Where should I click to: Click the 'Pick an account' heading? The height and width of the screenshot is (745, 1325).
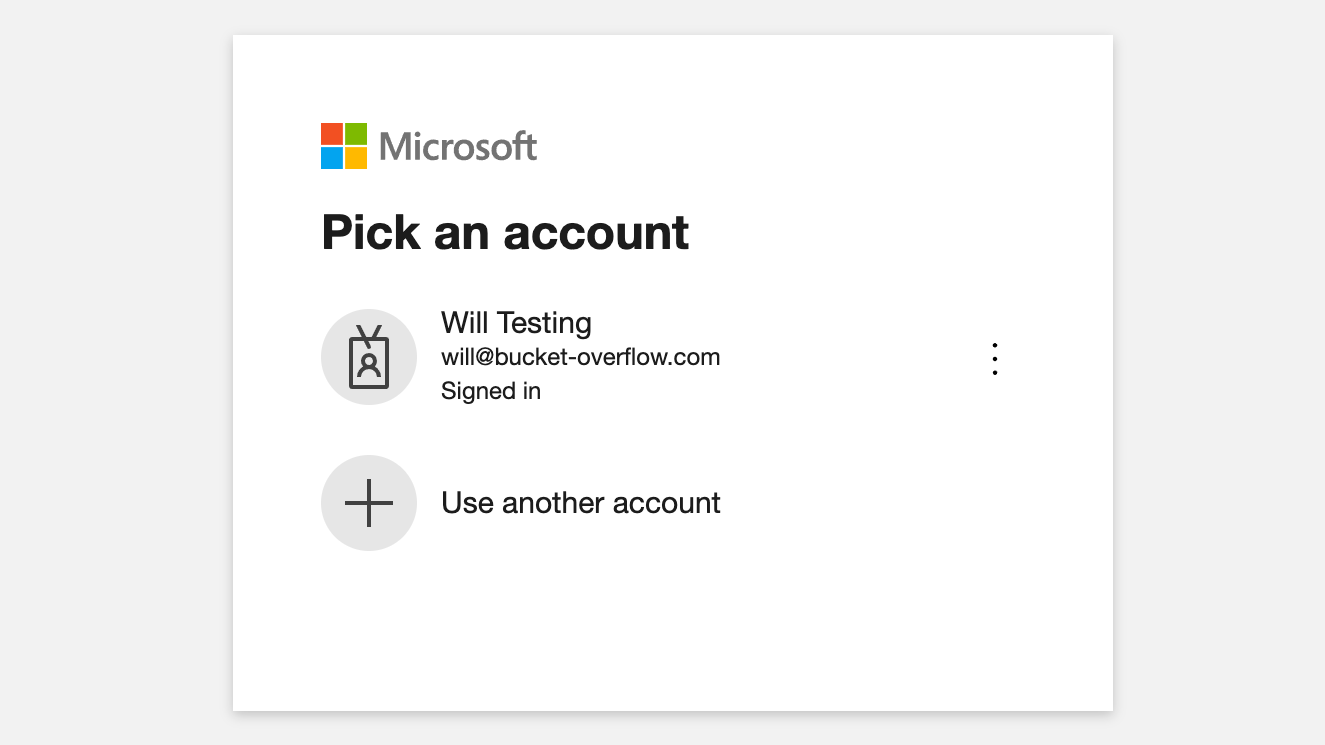pos(505,233)
